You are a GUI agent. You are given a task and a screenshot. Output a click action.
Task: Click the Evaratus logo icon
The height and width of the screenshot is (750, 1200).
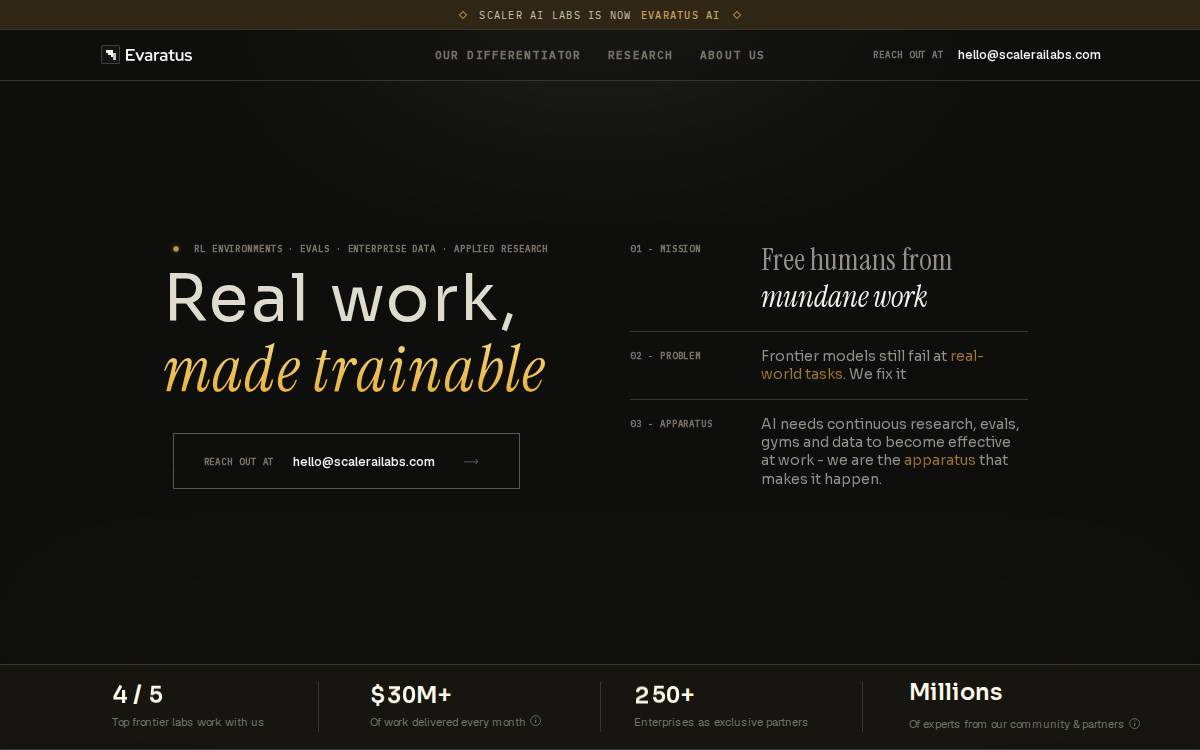(110, 55)
